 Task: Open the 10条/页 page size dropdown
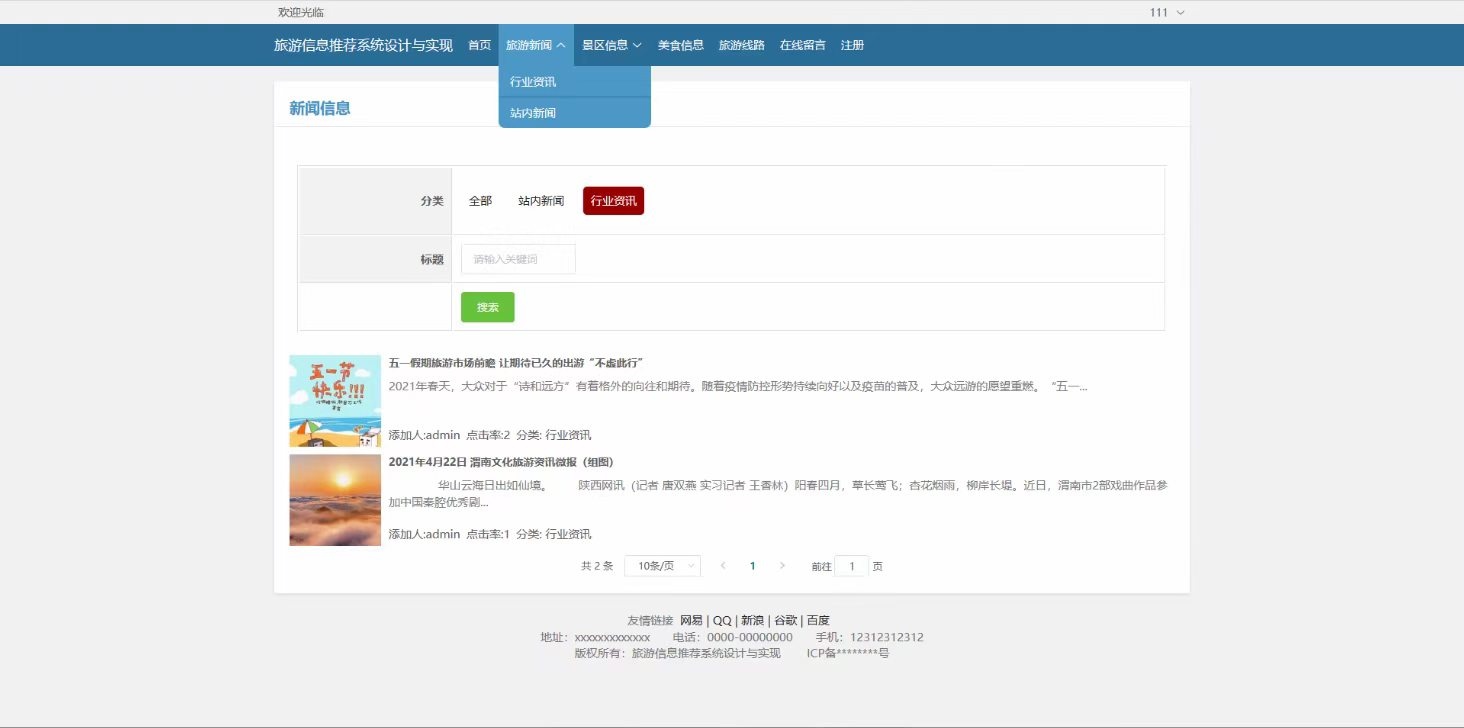(x=662, y=566)
